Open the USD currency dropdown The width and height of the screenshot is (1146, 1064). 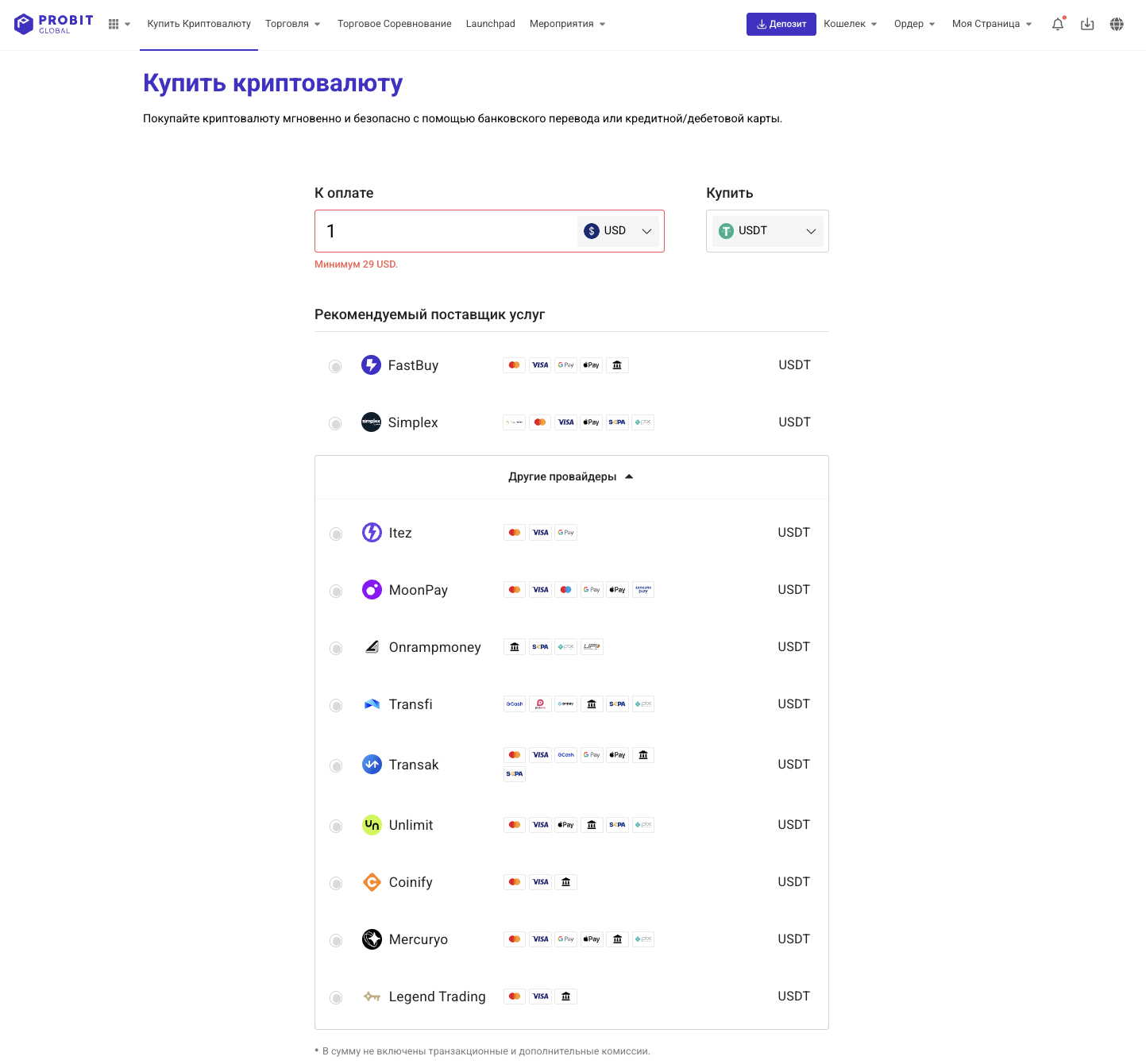click(x=618, y=231)
